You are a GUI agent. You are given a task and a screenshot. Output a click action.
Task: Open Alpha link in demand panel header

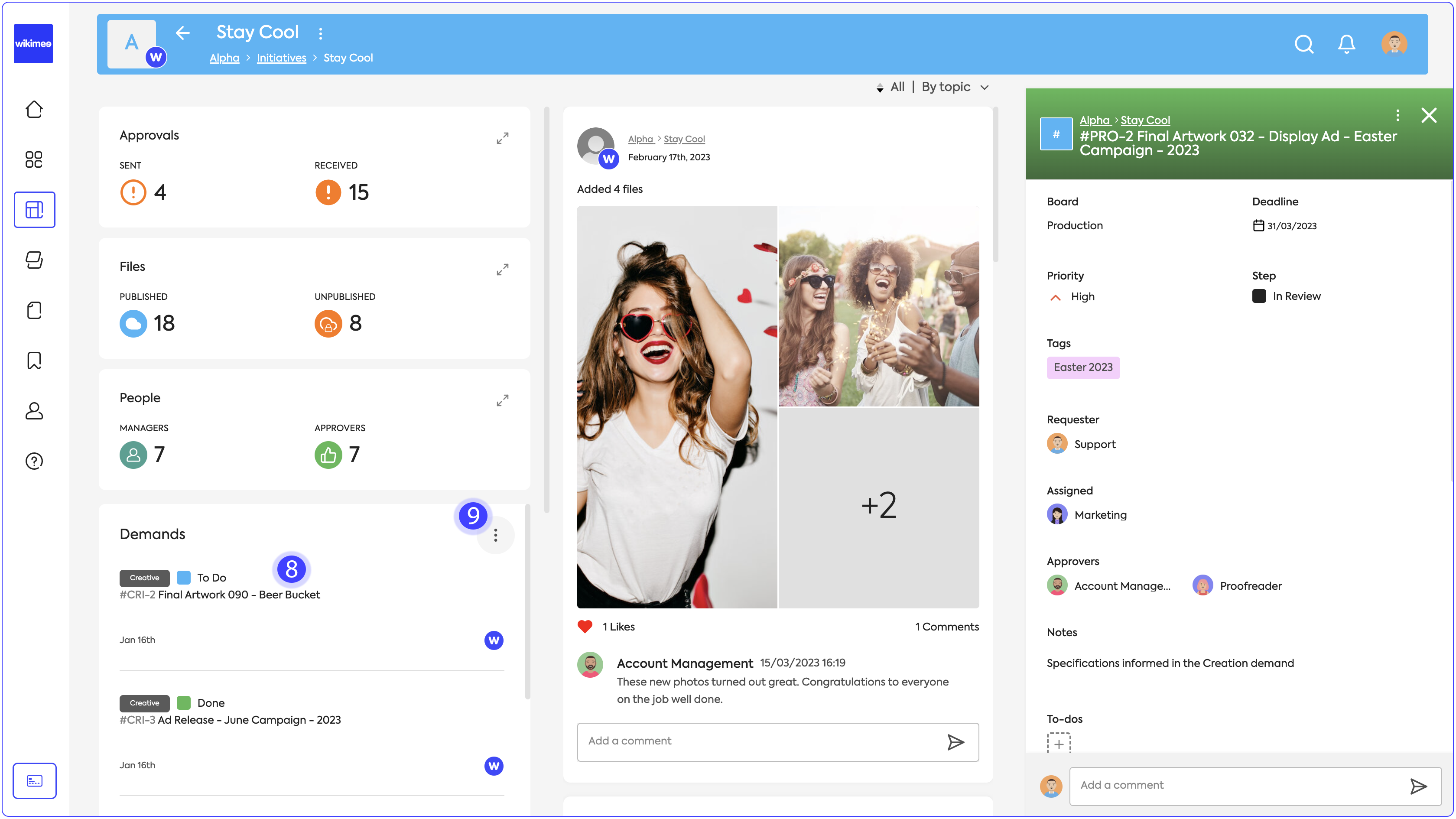click(1094, 120)
